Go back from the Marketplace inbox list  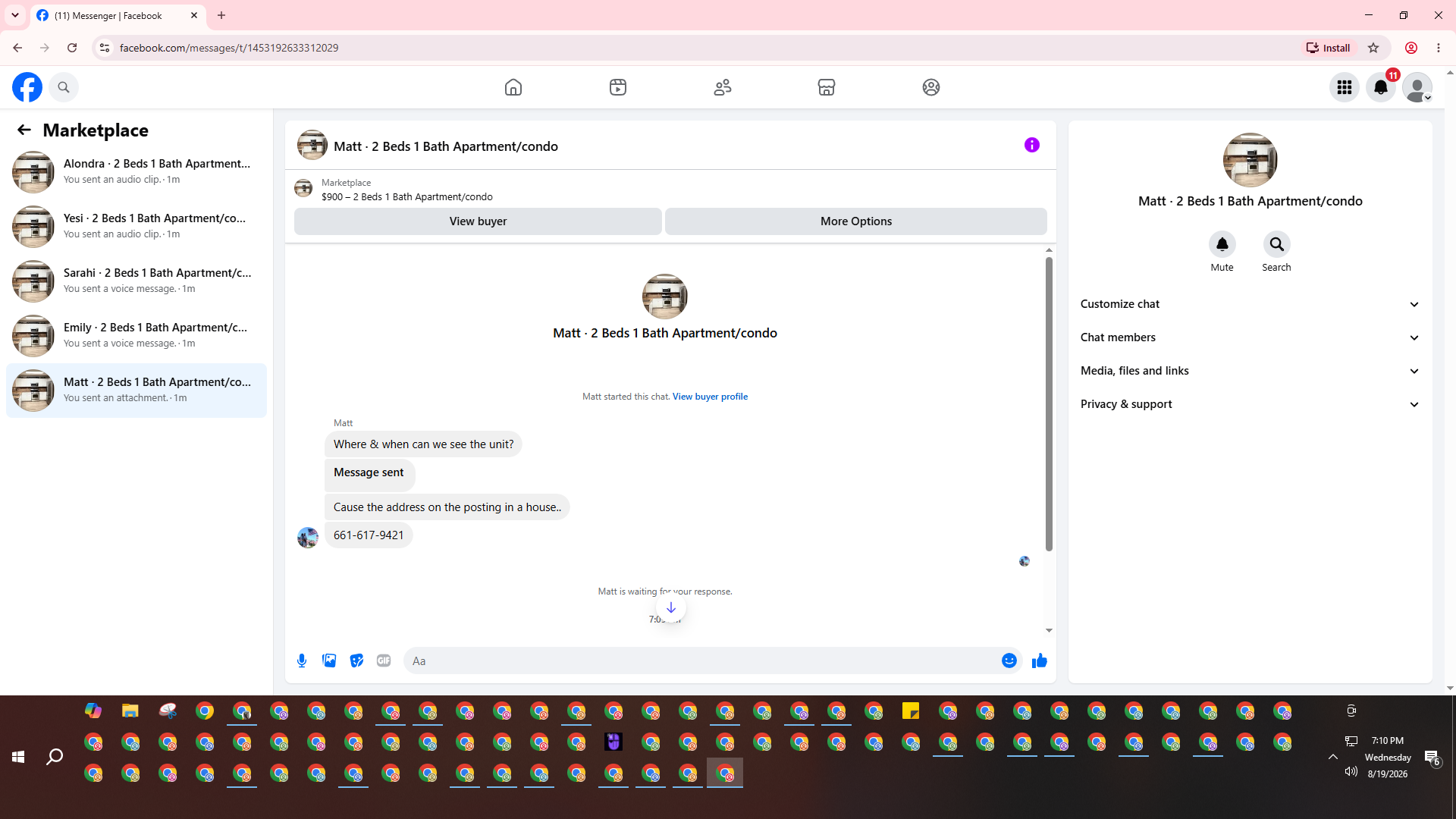pos(24,130)
